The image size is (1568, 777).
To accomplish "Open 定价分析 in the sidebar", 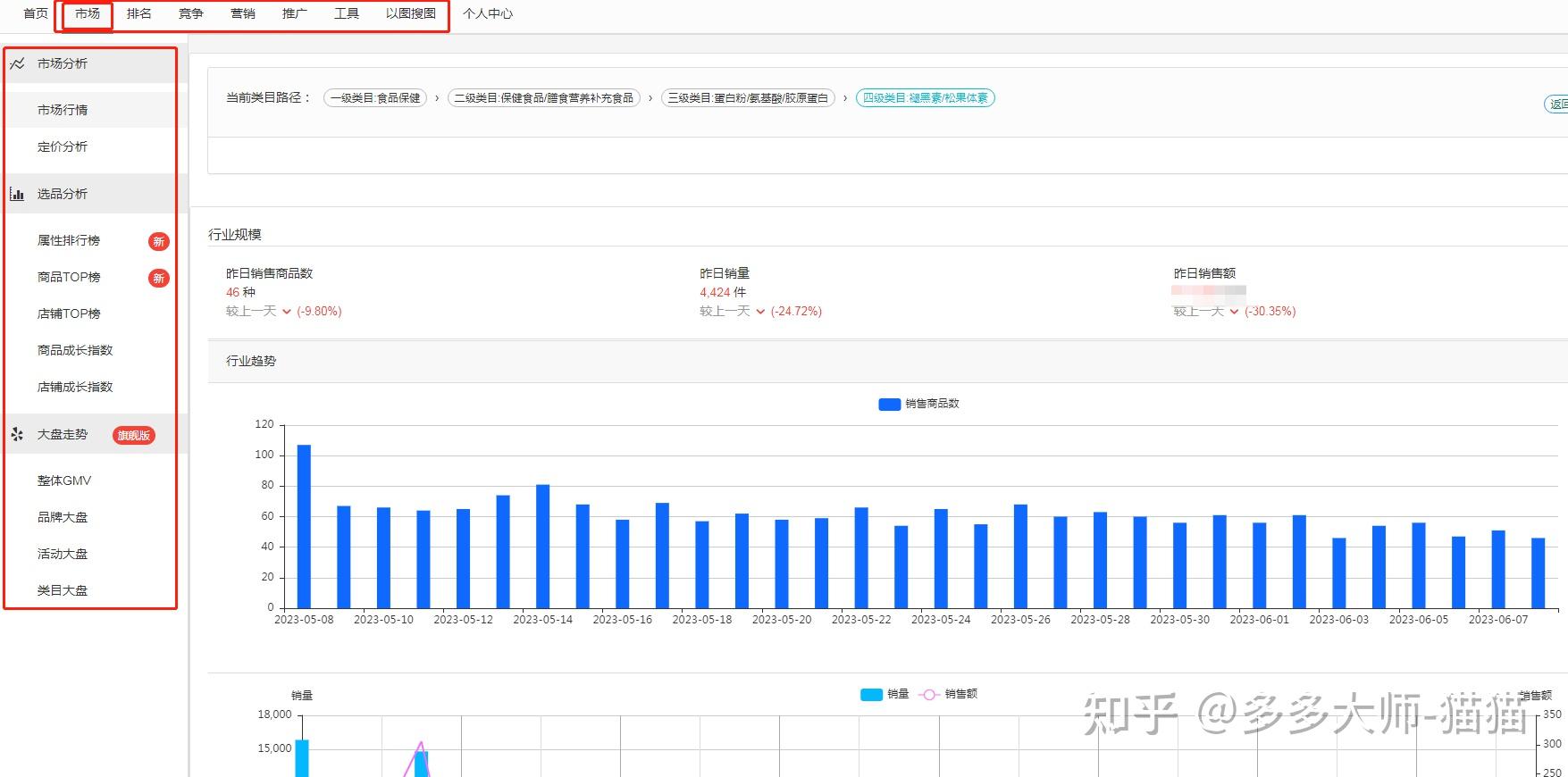I will (63, 146).
